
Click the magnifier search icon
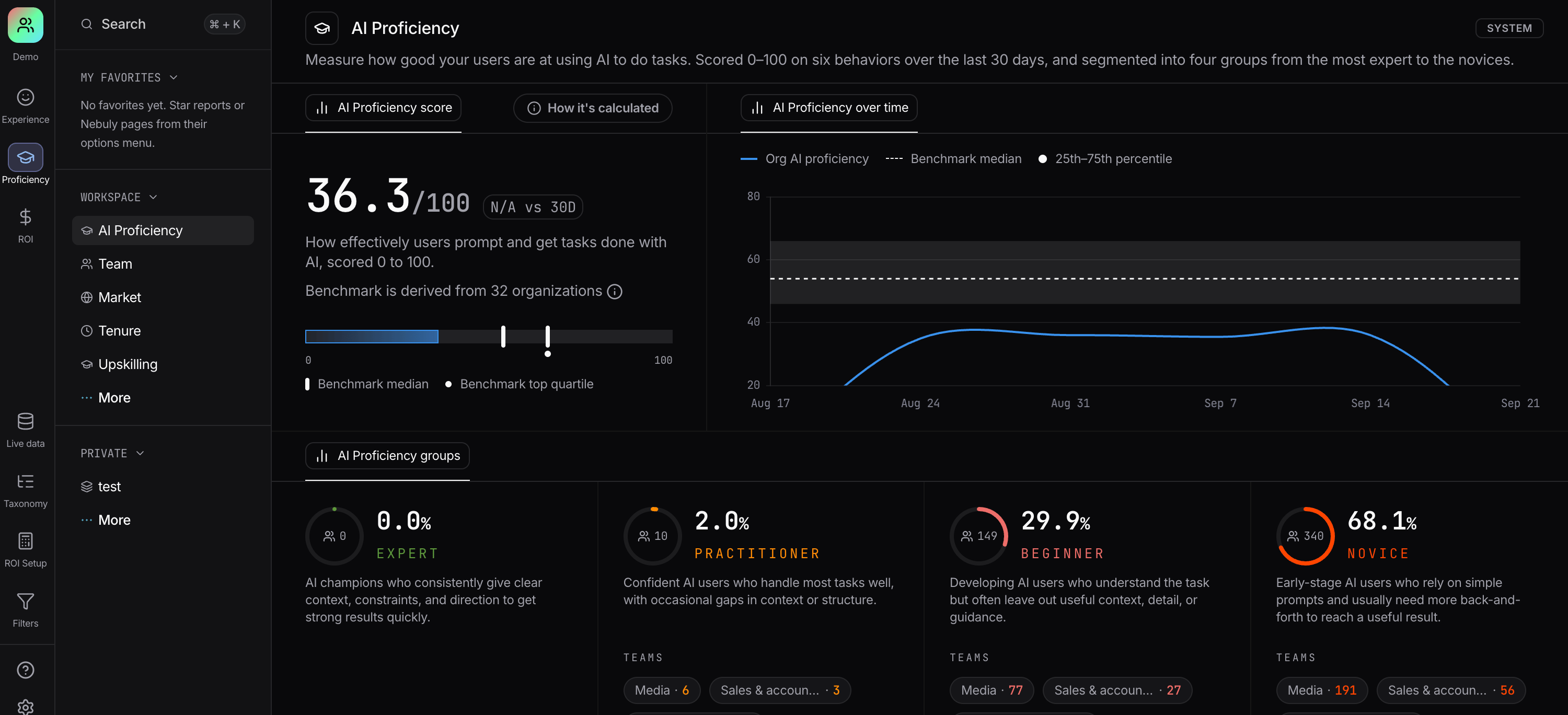pyautogui.click(x=86, y=24)
